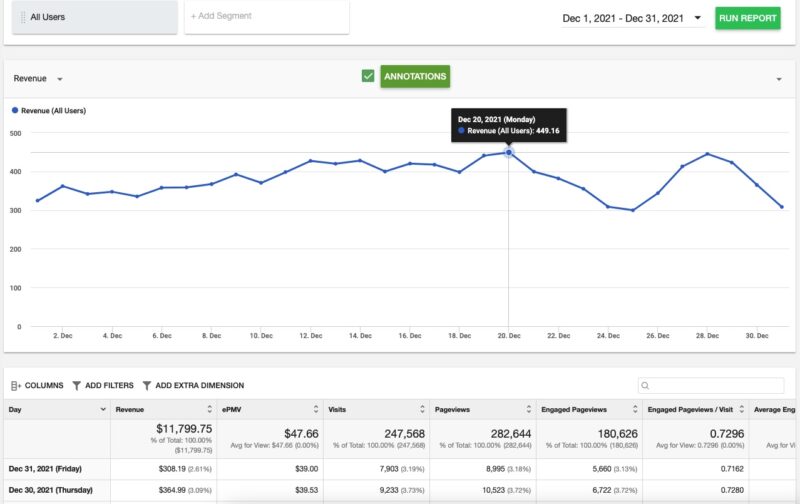
Task: Click the Run Report button
Action: pyautogui.click(x=747, y=18)
